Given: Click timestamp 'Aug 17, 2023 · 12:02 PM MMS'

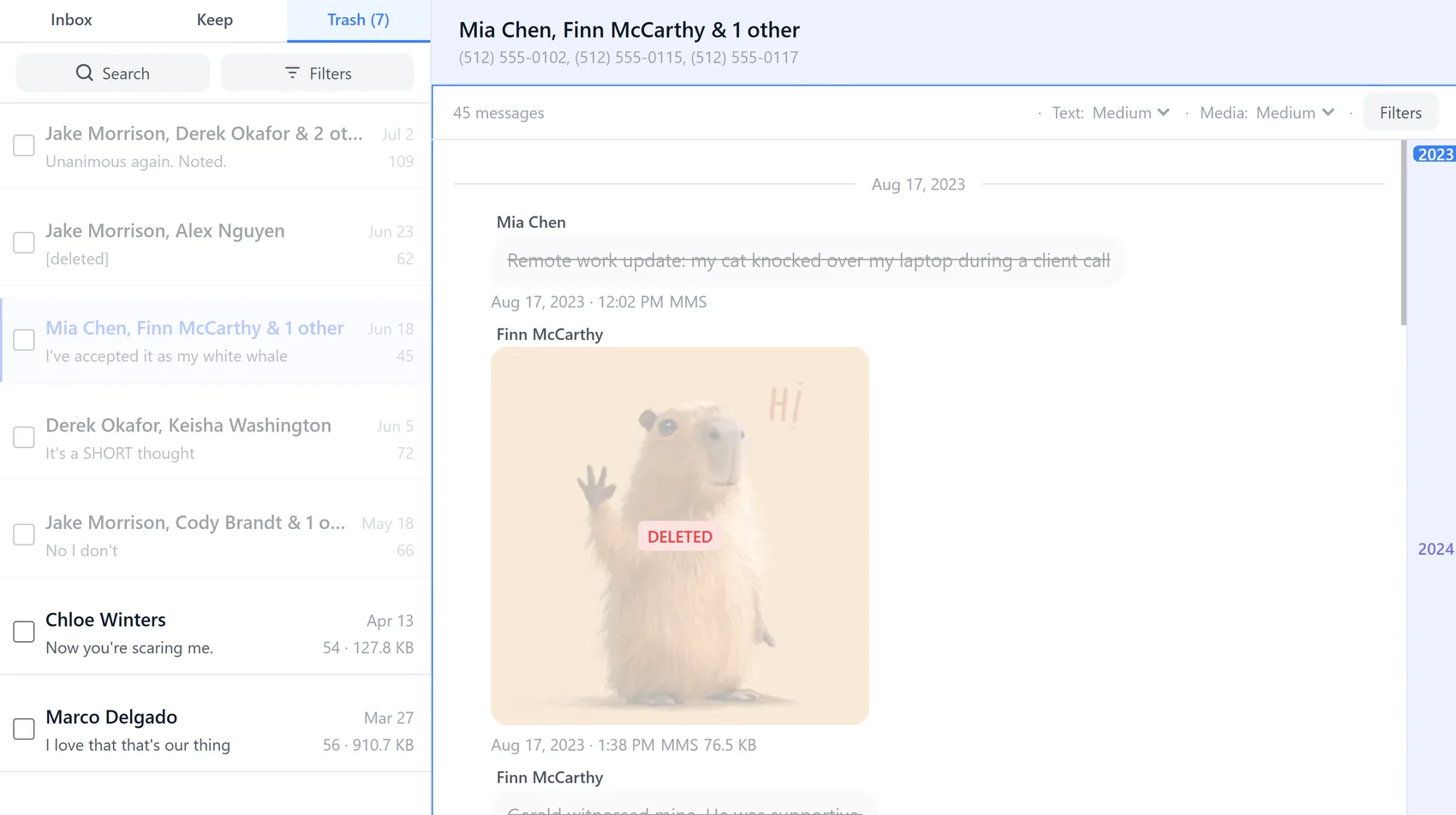Looking at the screenshot, I should click(599, 302).
